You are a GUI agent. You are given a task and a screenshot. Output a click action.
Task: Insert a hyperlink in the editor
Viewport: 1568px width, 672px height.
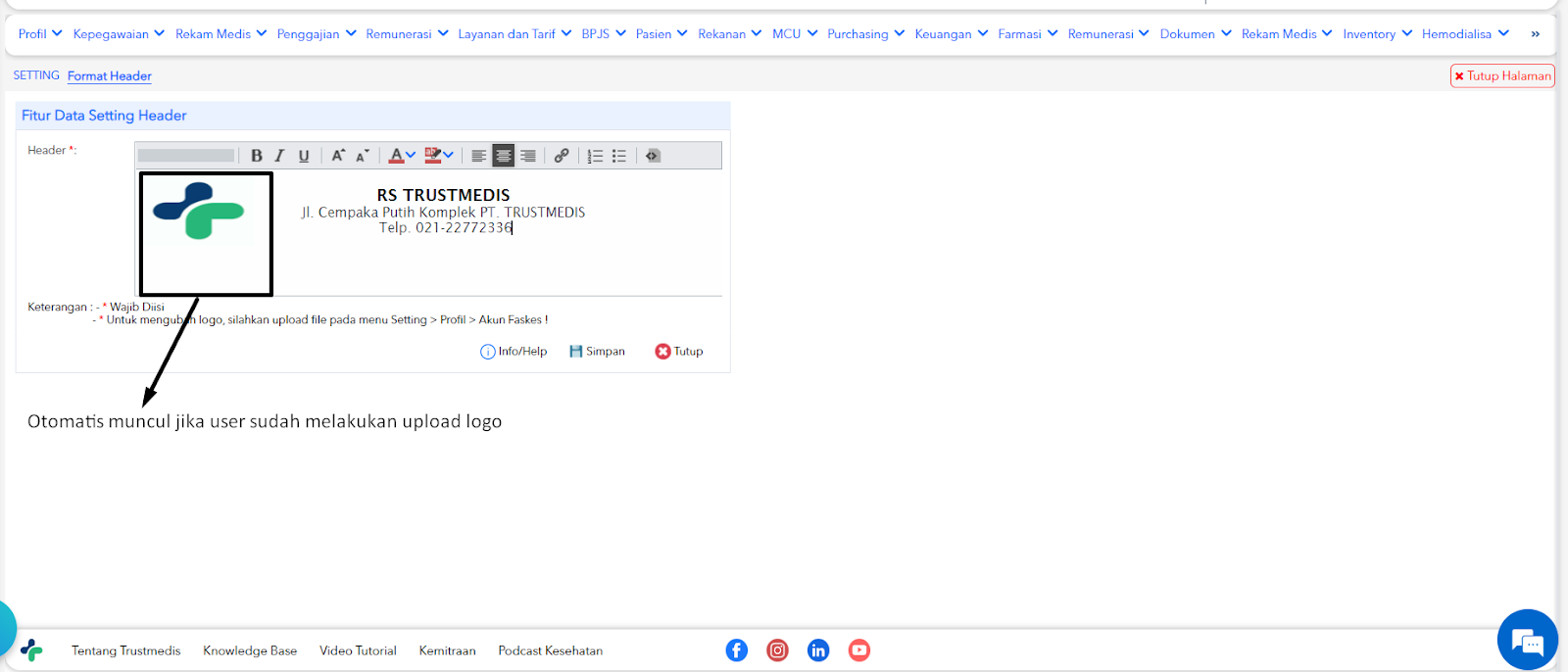(x=562, y=156)
